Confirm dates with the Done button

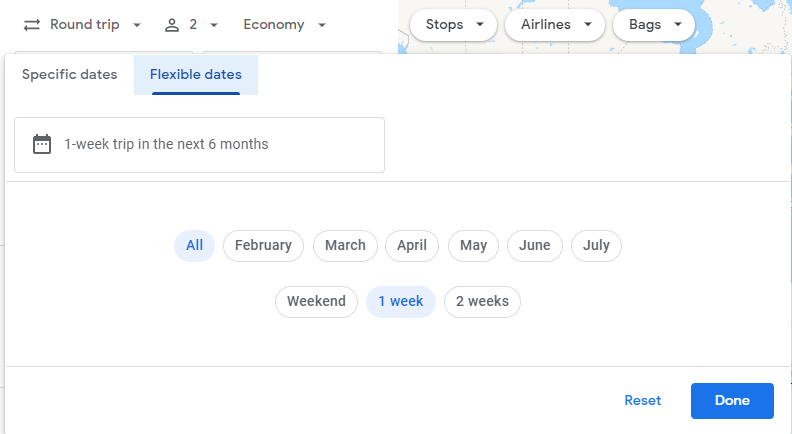click(x=732, y=401)
